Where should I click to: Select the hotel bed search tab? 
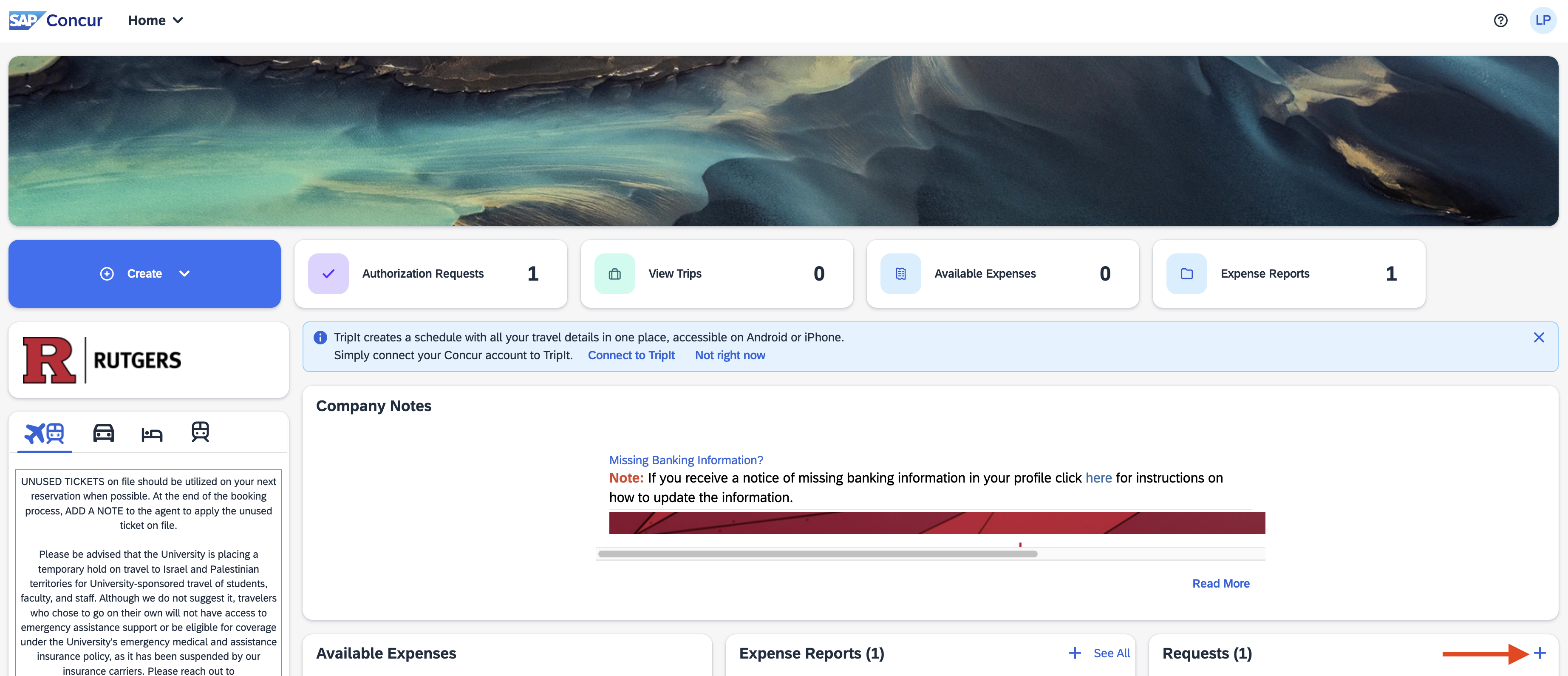point(152,434)
